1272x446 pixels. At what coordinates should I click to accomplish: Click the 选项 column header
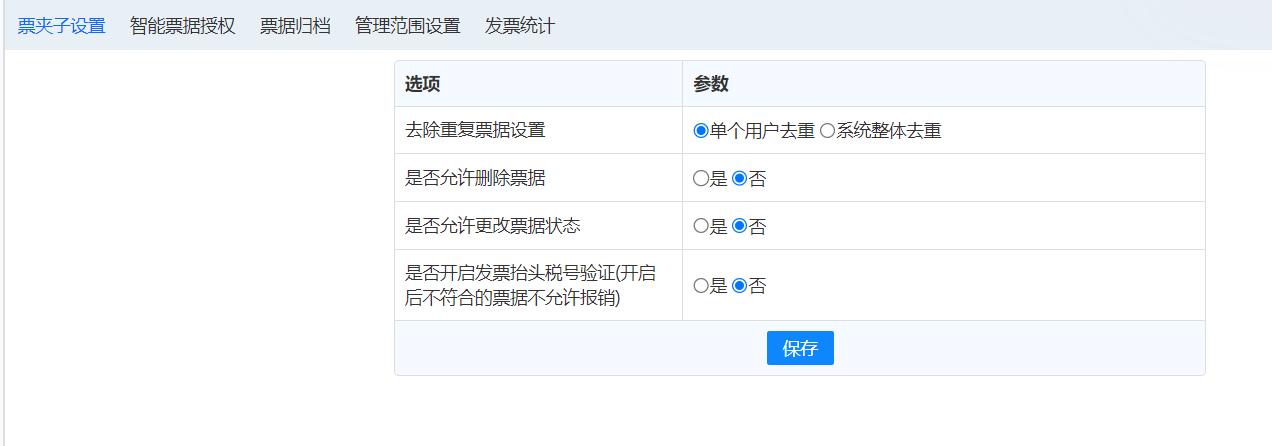423,84
